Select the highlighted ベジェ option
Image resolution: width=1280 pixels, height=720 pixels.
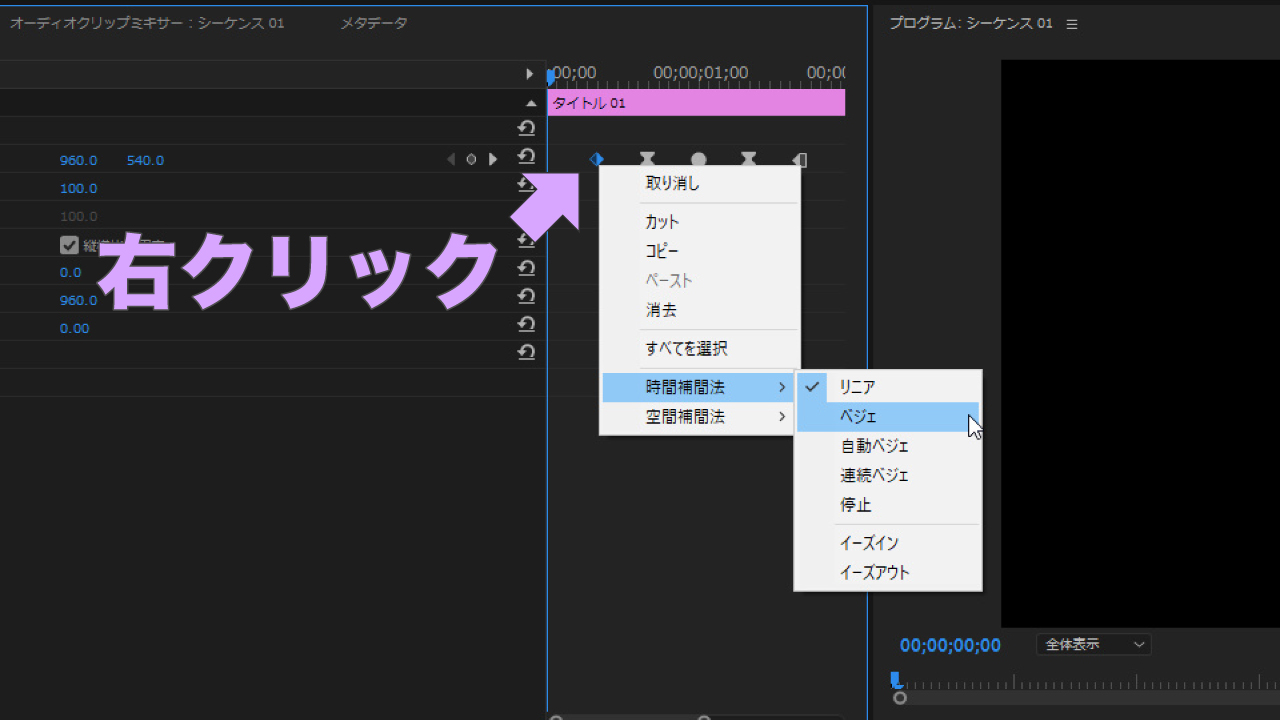[888, 417]
